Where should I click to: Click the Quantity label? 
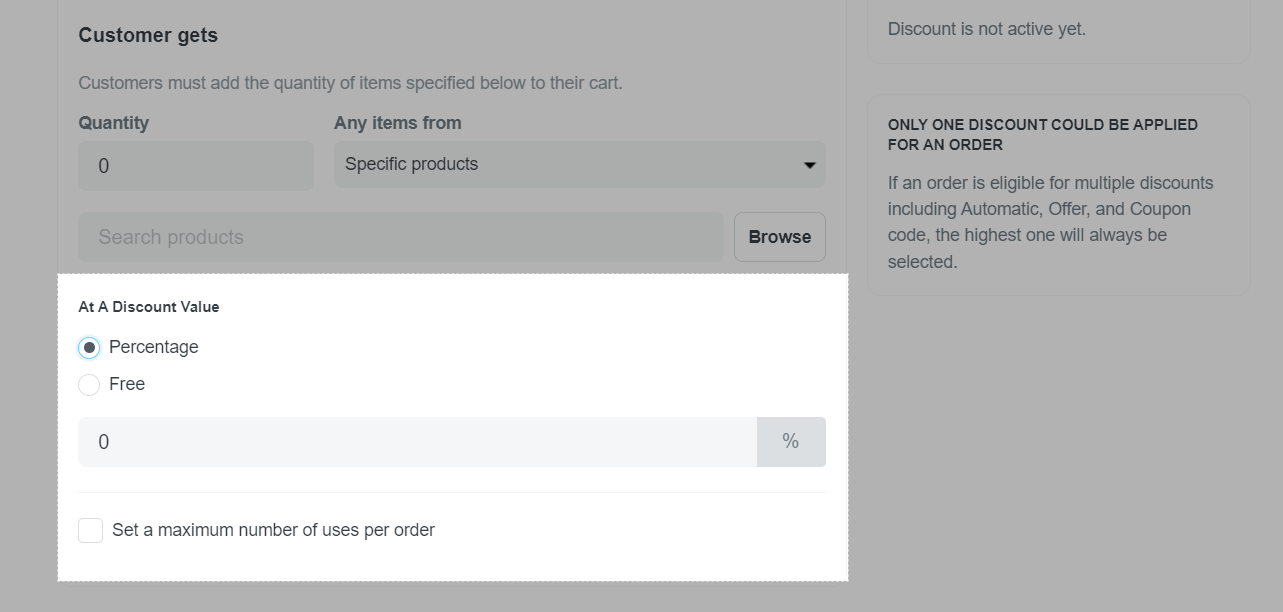(x=114, y=123)
